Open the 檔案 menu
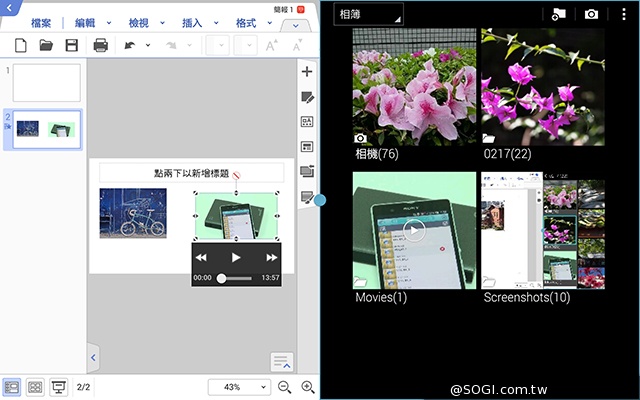The height and width of the screenshot is (400, 640). [x=41, y=22]
